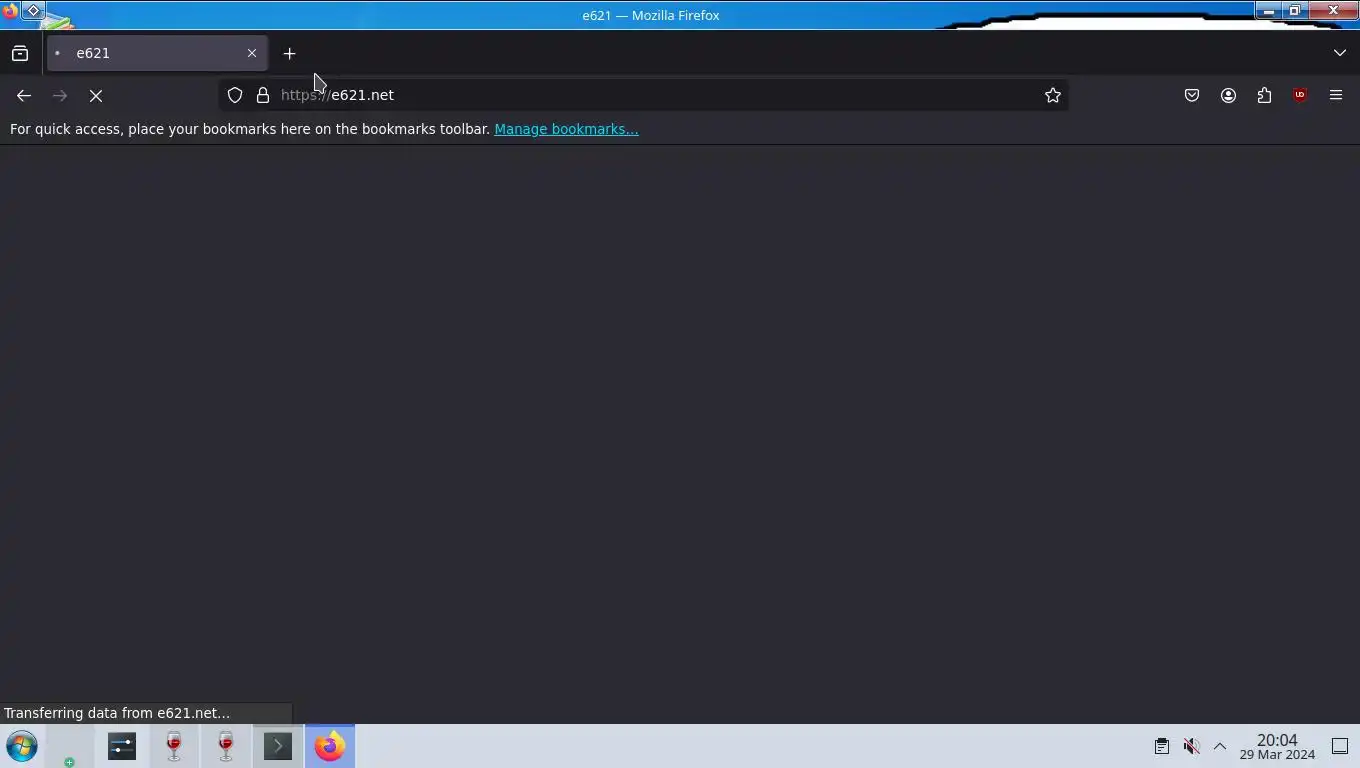Open the uBlock Origin extension popup
This screenshot has width=1360, height=768.
point(1300,95)
